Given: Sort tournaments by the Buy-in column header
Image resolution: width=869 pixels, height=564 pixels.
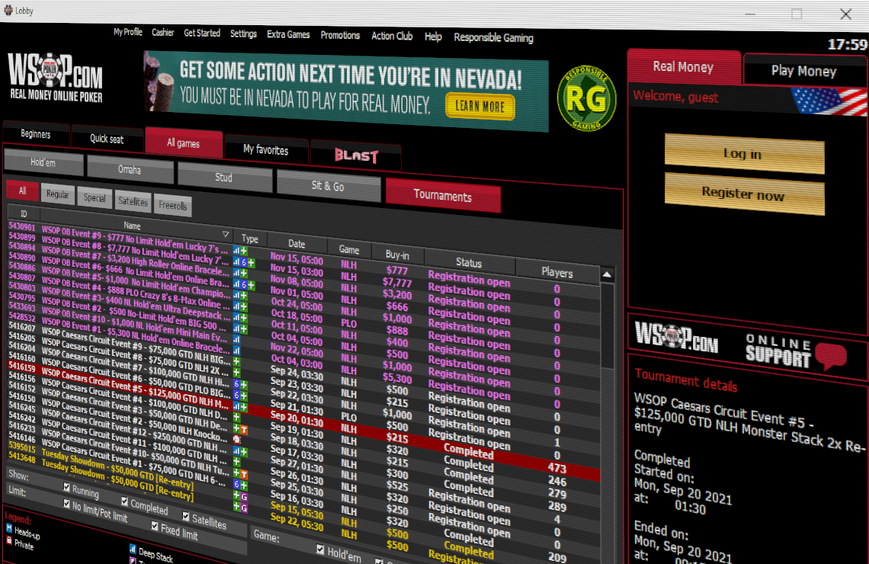Looking at the screenshot, I should point(397,254).
